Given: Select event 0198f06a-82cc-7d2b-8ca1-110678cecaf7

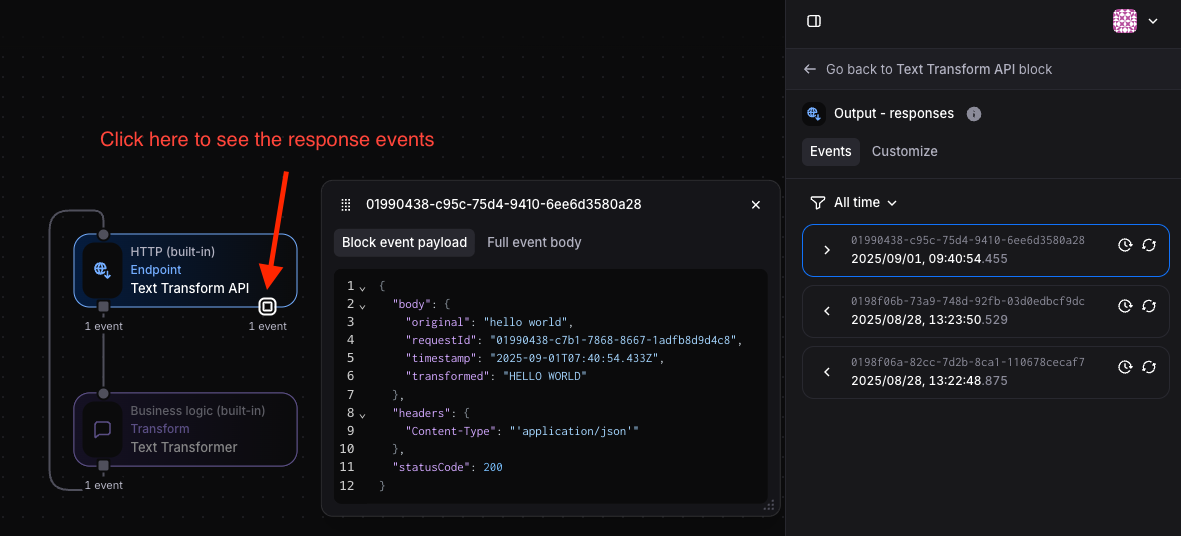Looking at the screenshot, I should [985, 372].
